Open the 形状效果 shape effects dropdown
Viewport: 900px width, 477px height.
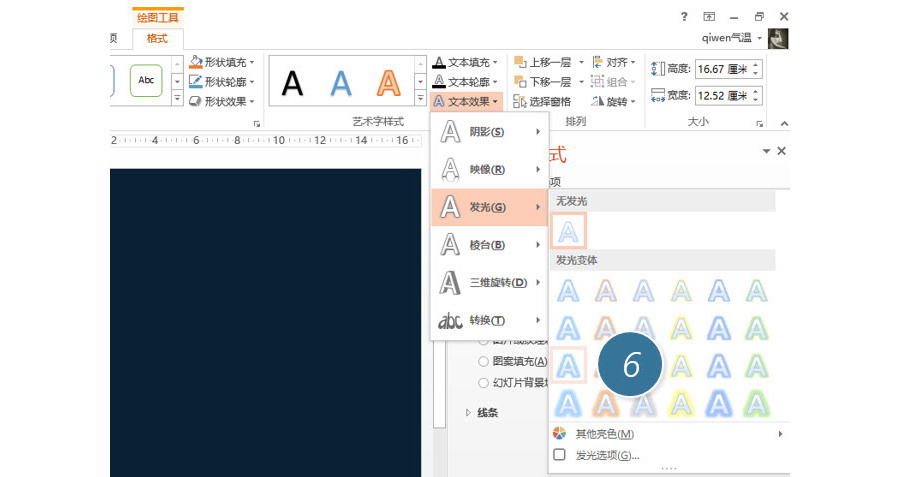[222, 101]
